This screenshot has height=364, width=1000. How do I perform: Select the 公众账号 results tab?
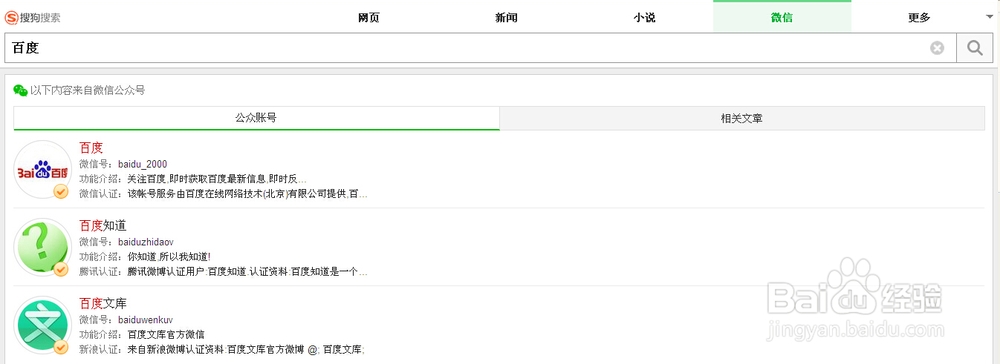click(256, 118)
